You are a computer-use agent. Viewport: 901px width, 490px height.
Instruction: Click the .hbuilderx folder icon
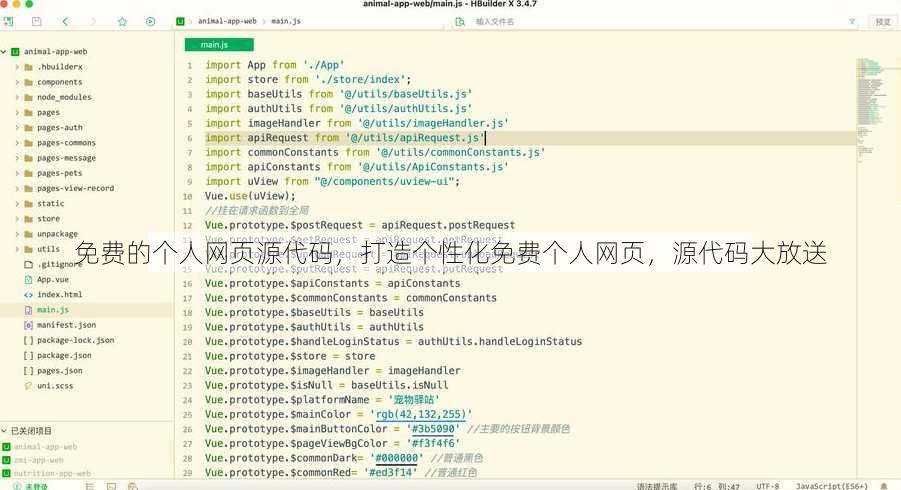click(28, 67)
